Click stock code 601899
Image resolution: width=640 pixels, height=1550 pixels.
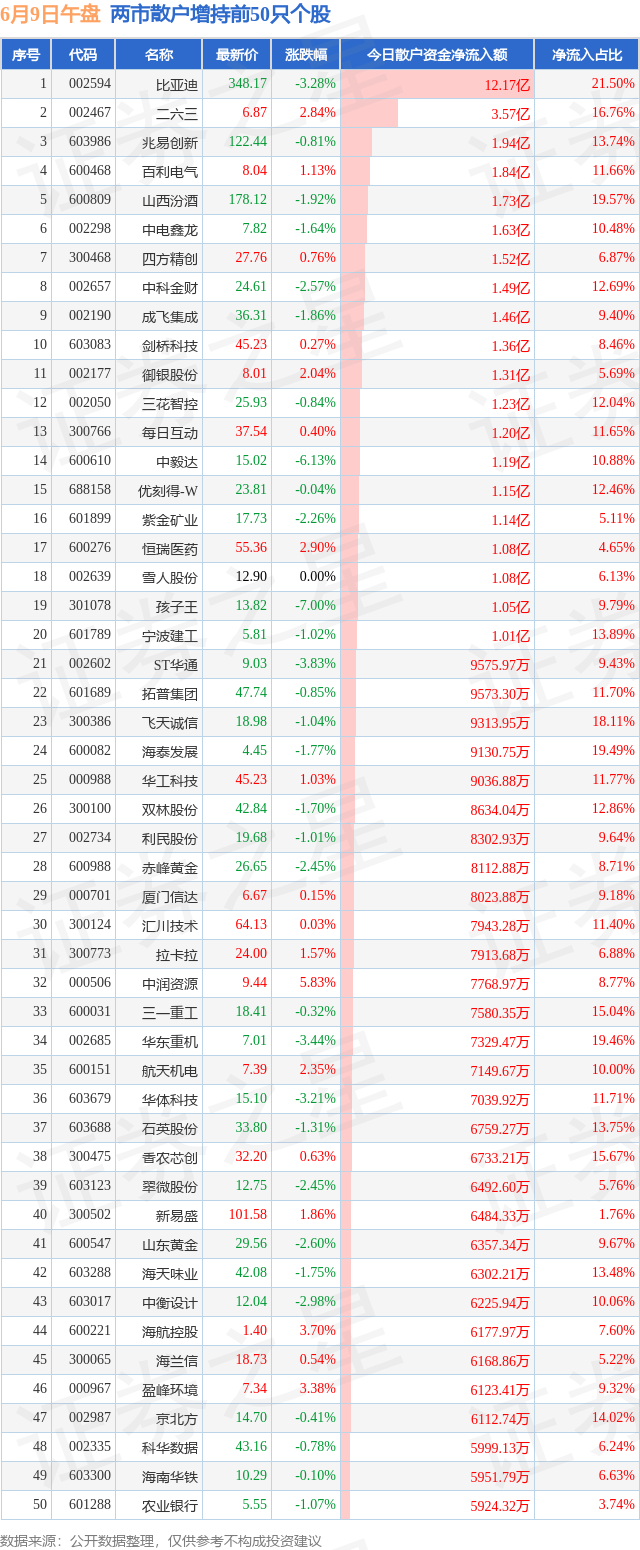(x=89, y=519)
